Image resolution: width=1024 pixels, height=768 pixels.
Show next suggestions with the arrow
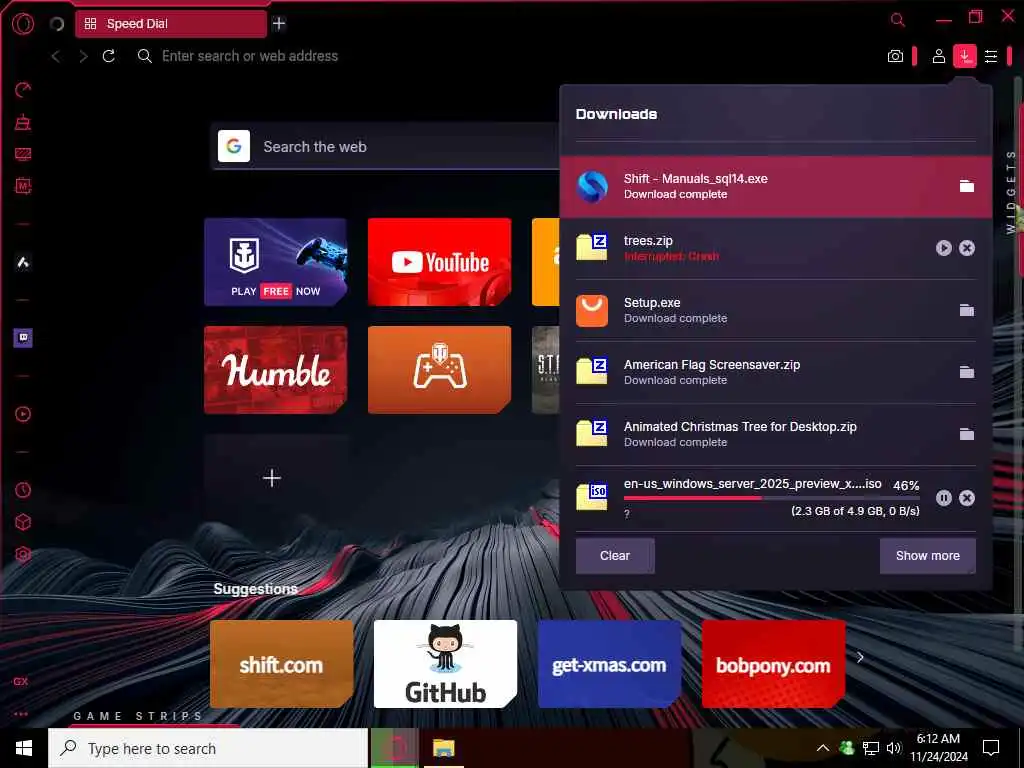point(860,658)
